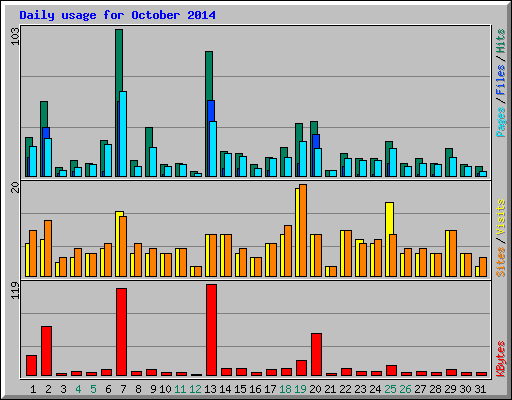This screenshot has width=512, height=400.
Task: Click the title "Daily usage for October 2014"
Action: click(x=117, y=15)
